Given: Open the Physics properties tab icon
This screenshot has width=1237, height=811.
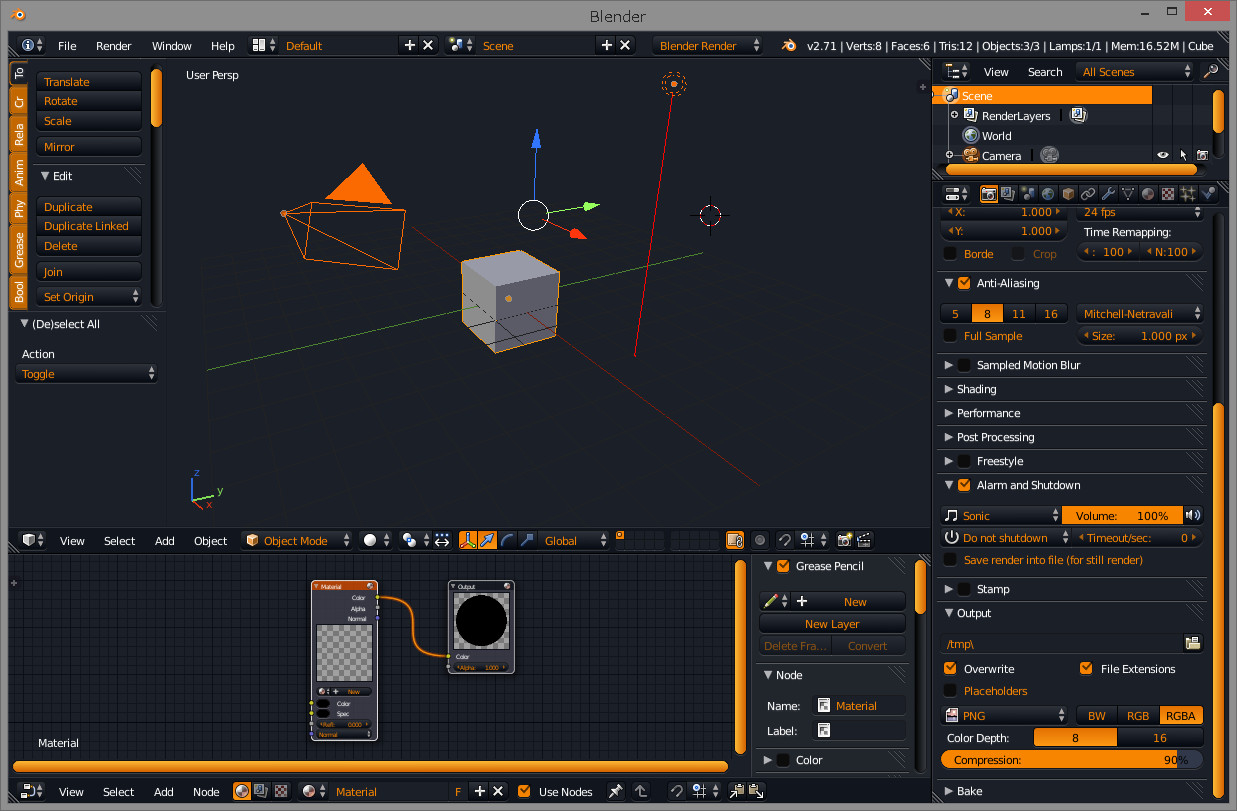Looking at the screenshot, I should point(1208,194).
